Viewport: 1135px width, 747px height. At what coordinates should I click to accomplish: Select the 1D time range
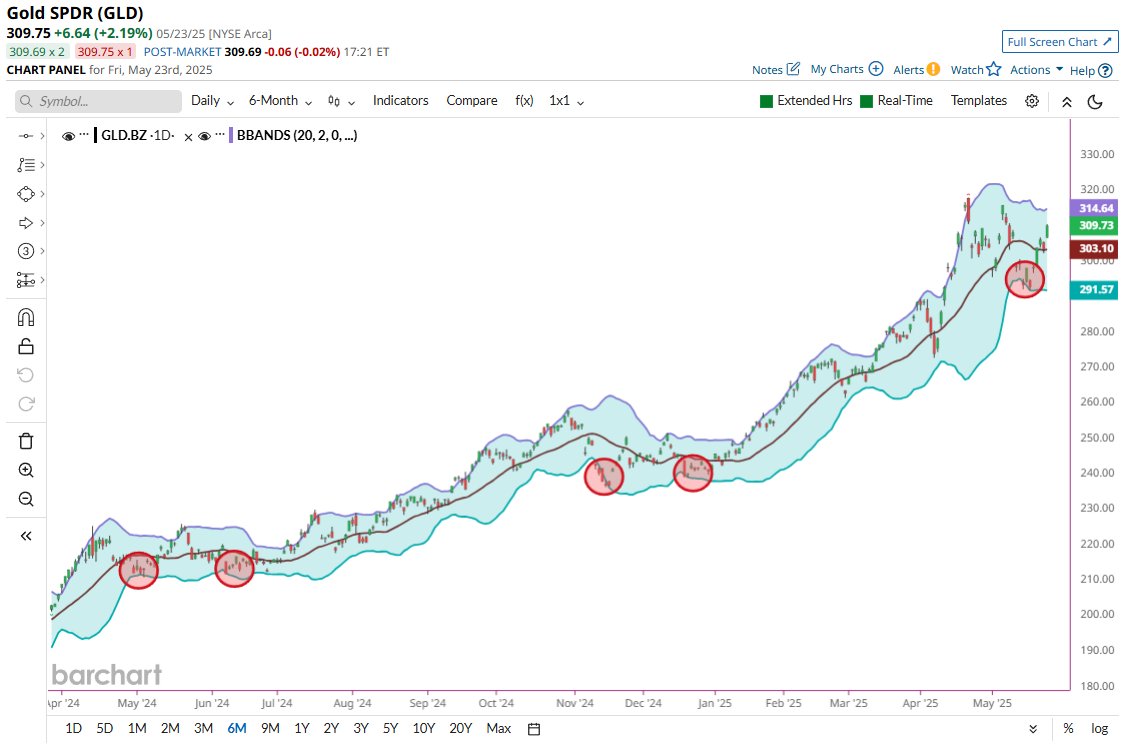(x=73, y=729)
